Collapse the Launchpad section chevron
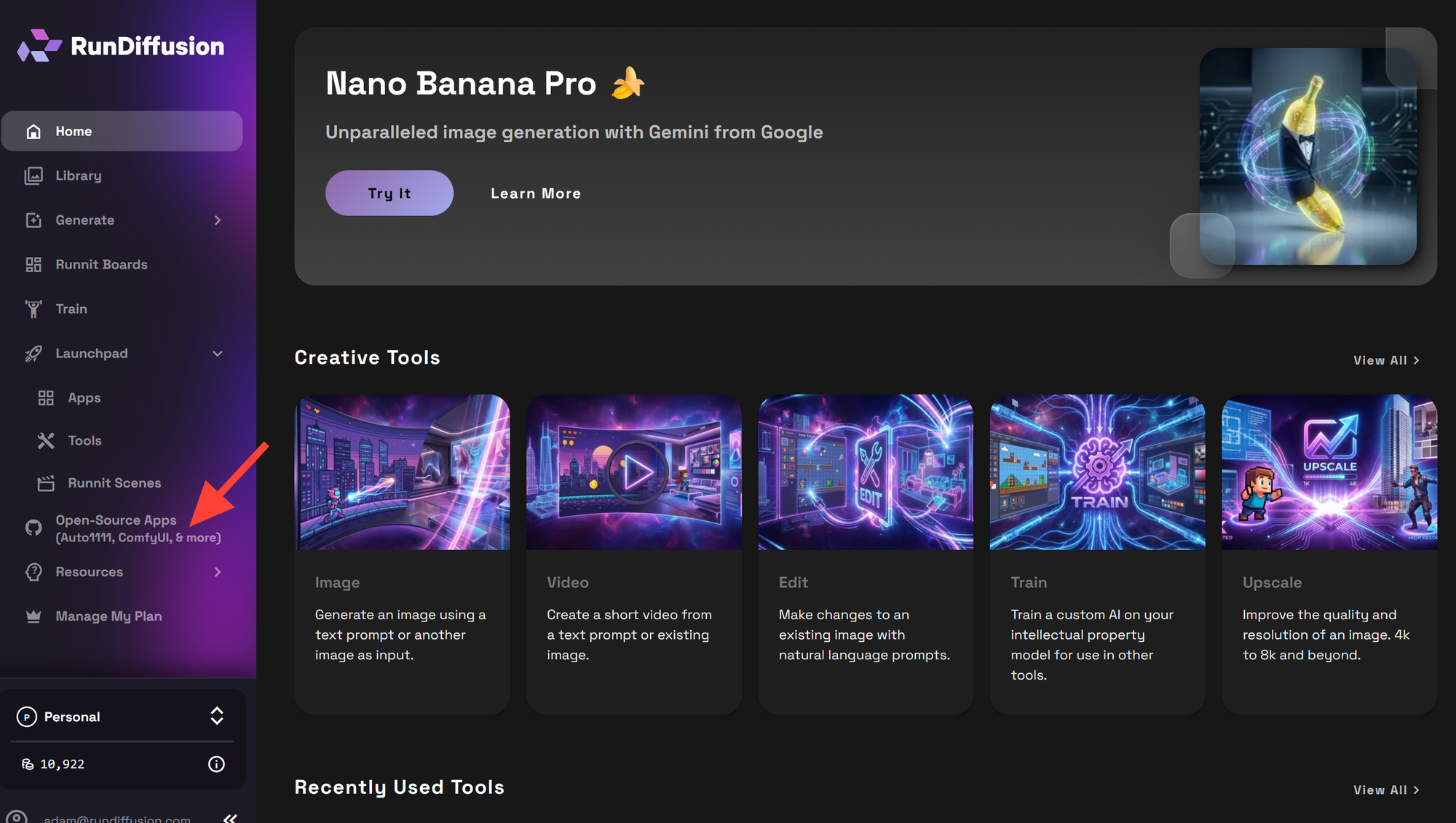 [218, 354]
